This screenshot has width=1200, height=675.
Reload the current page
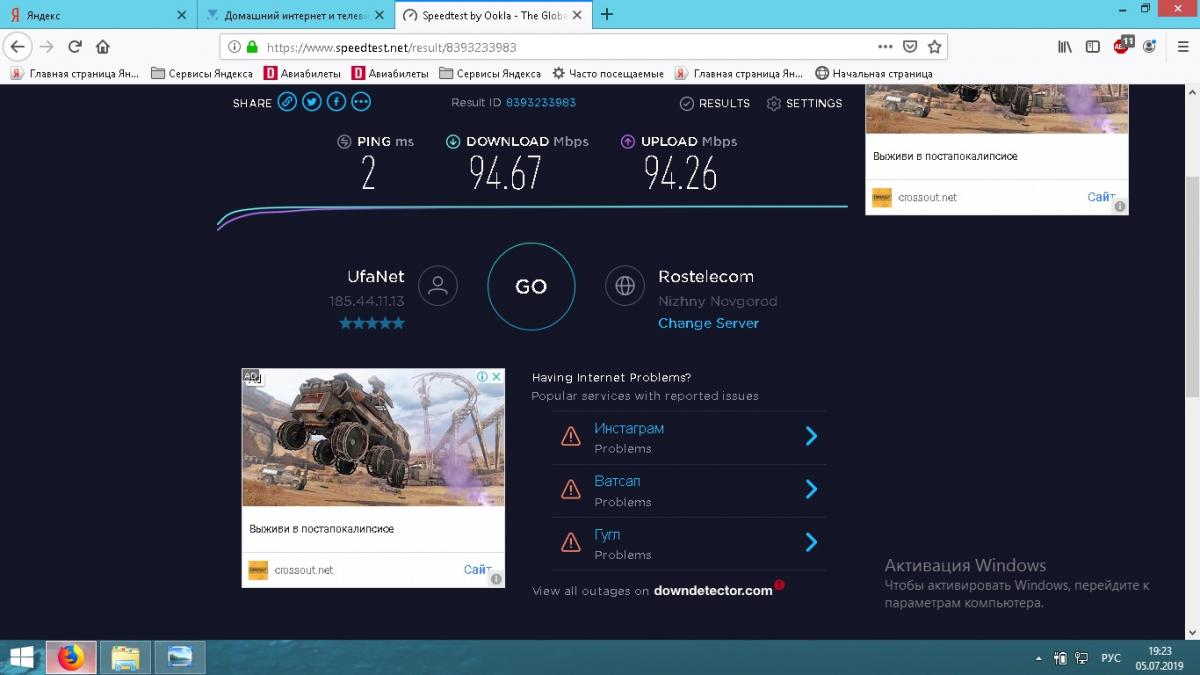(x=75, y=46)
